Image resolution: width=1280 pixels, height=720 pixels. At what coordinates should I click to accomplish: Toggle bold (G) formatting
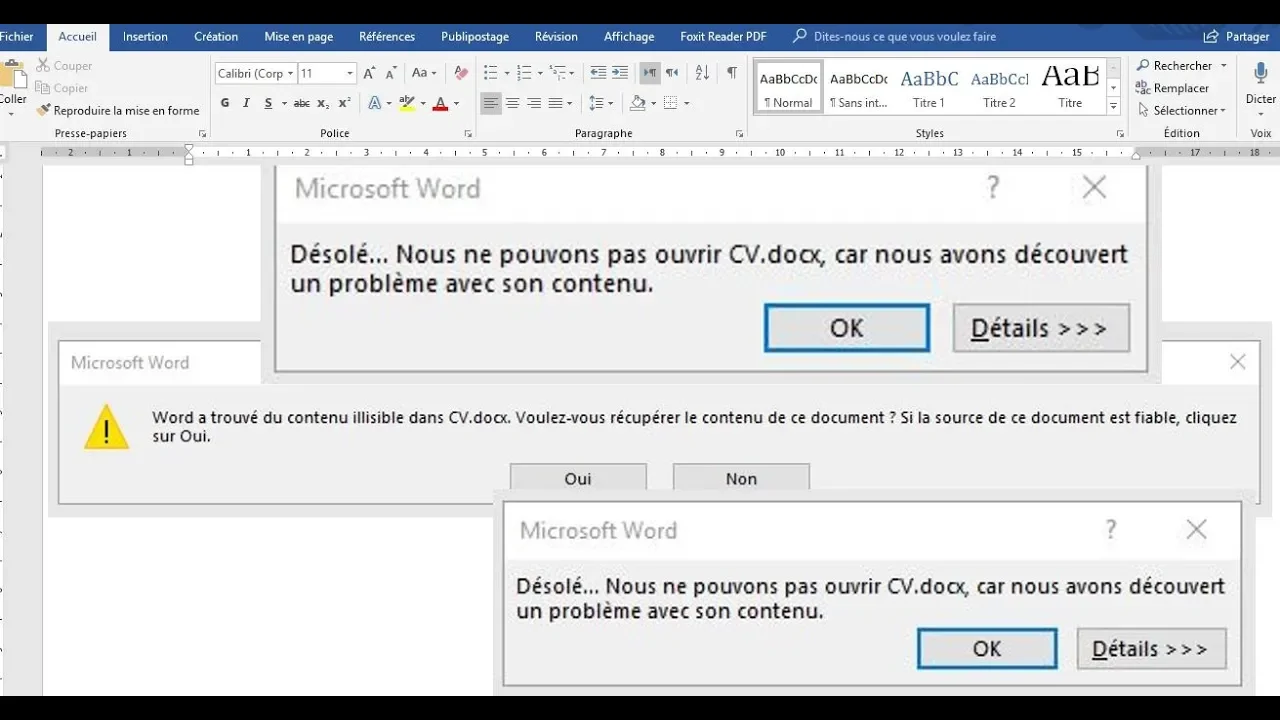(225, 103)
